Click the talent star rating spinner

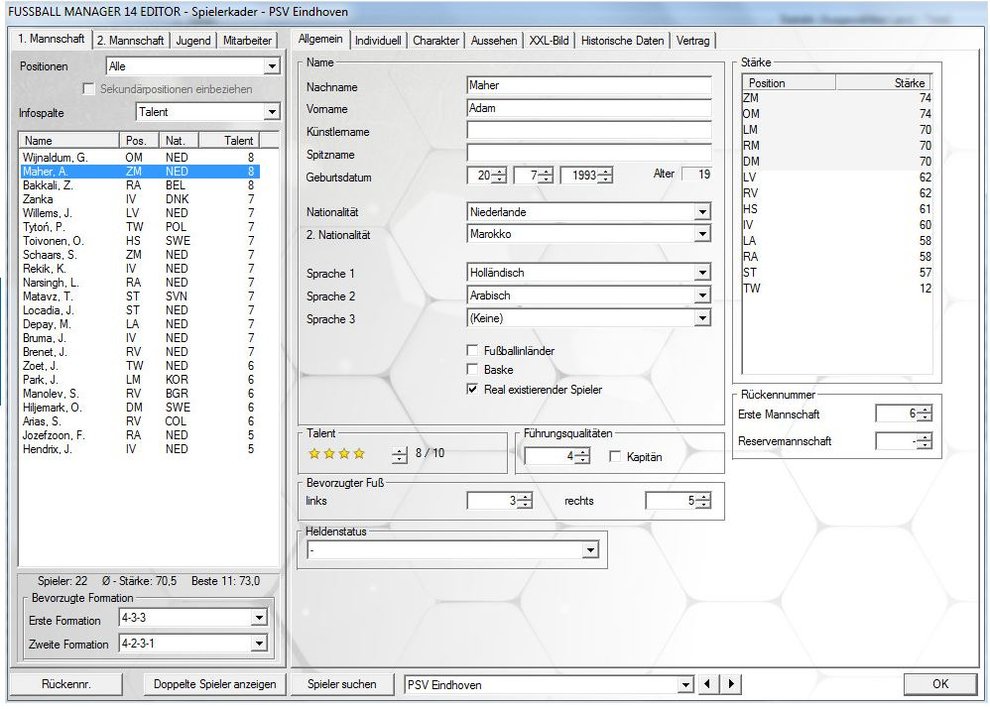(x=400, y=454)
